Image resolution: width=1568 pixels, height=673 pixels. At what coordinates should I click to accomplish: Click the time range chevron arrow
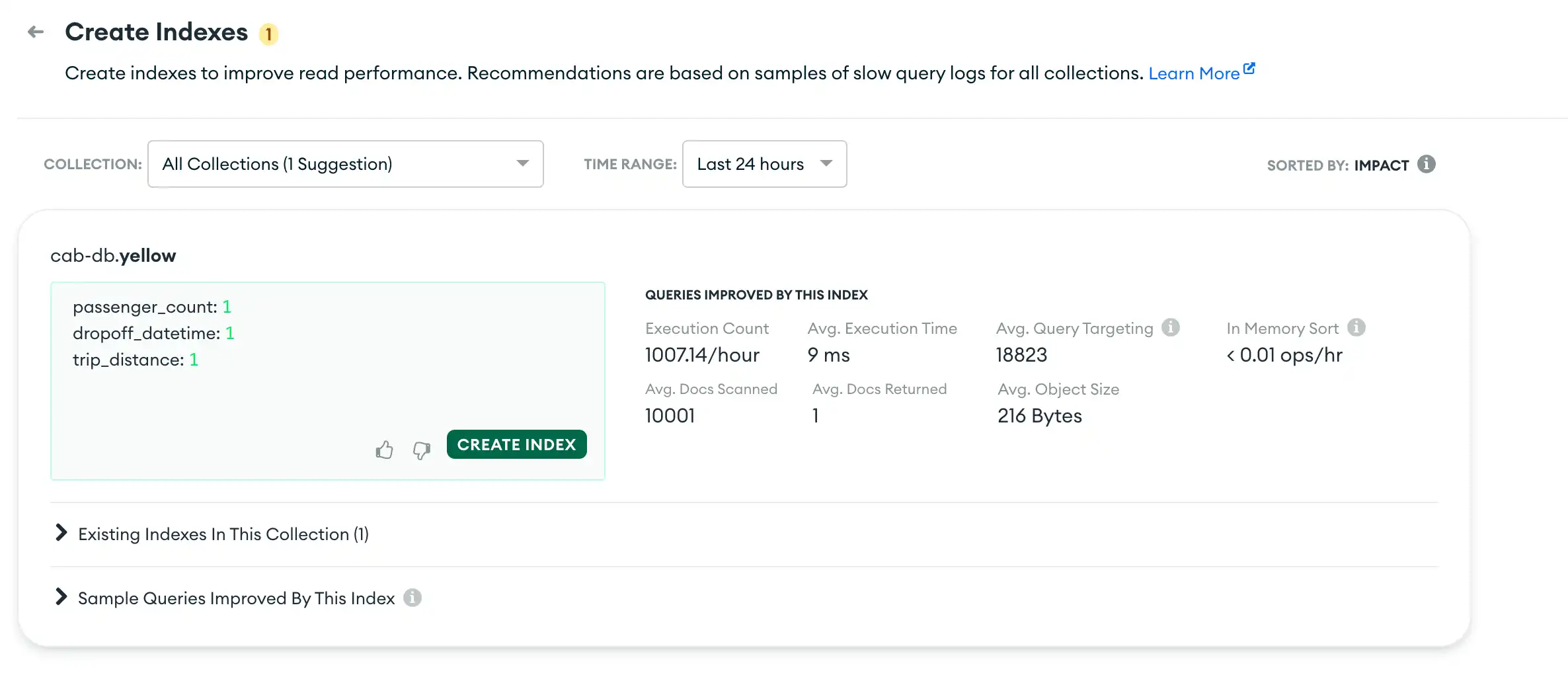click(x=826, y=163)
